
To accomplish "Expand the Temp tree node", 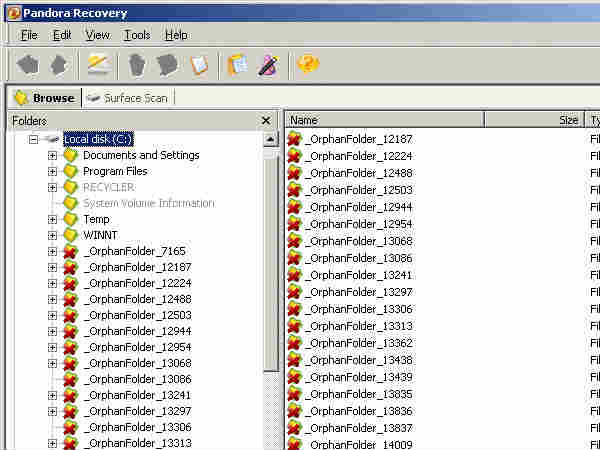I will point(52,219).
